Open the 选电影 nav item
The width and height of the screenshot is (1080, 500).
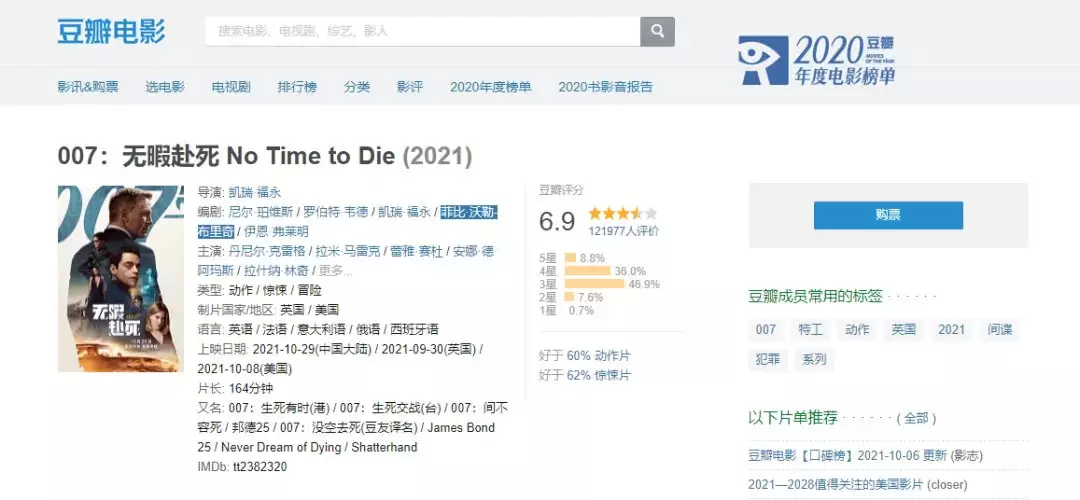(165, 87)
